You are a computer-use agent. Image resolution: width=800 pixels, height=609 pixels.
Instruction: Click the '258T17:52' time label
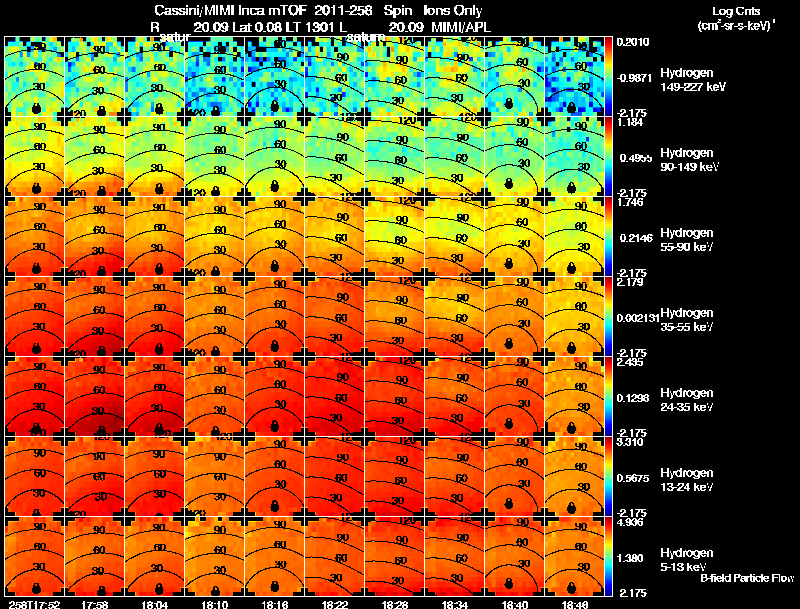tap(34, 604)
